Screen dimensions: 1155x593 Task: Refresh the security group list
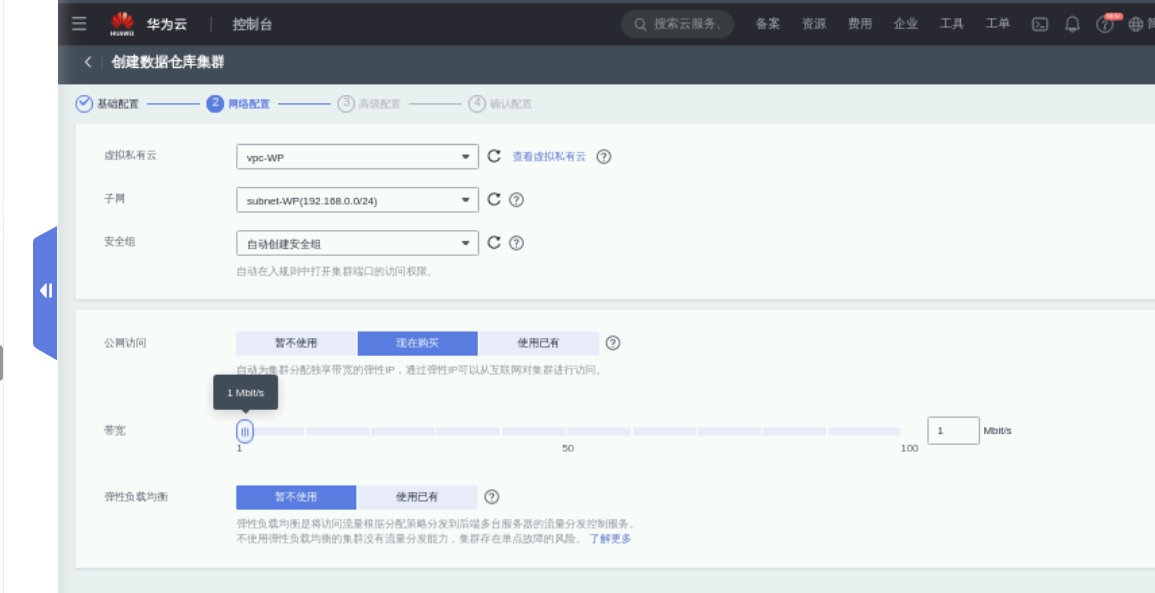pos(494,242)
